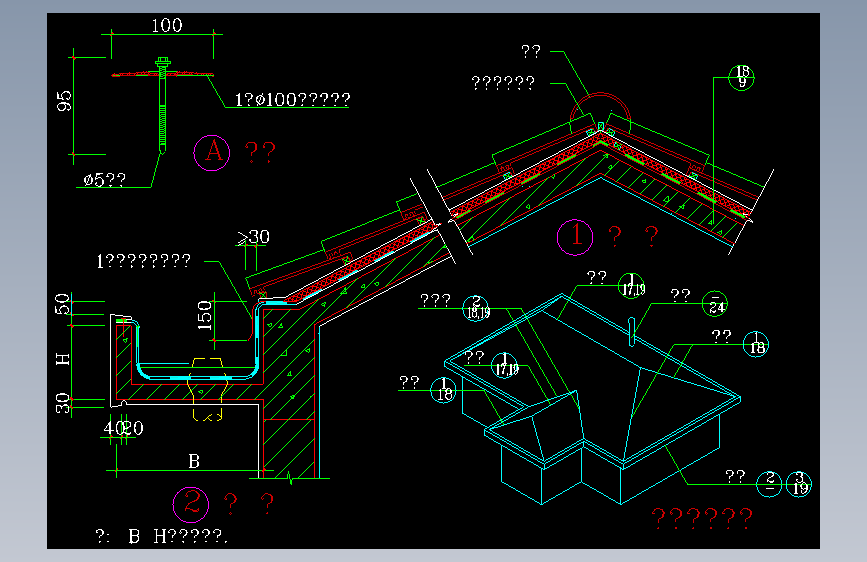Click the H height dimension label

63,360
